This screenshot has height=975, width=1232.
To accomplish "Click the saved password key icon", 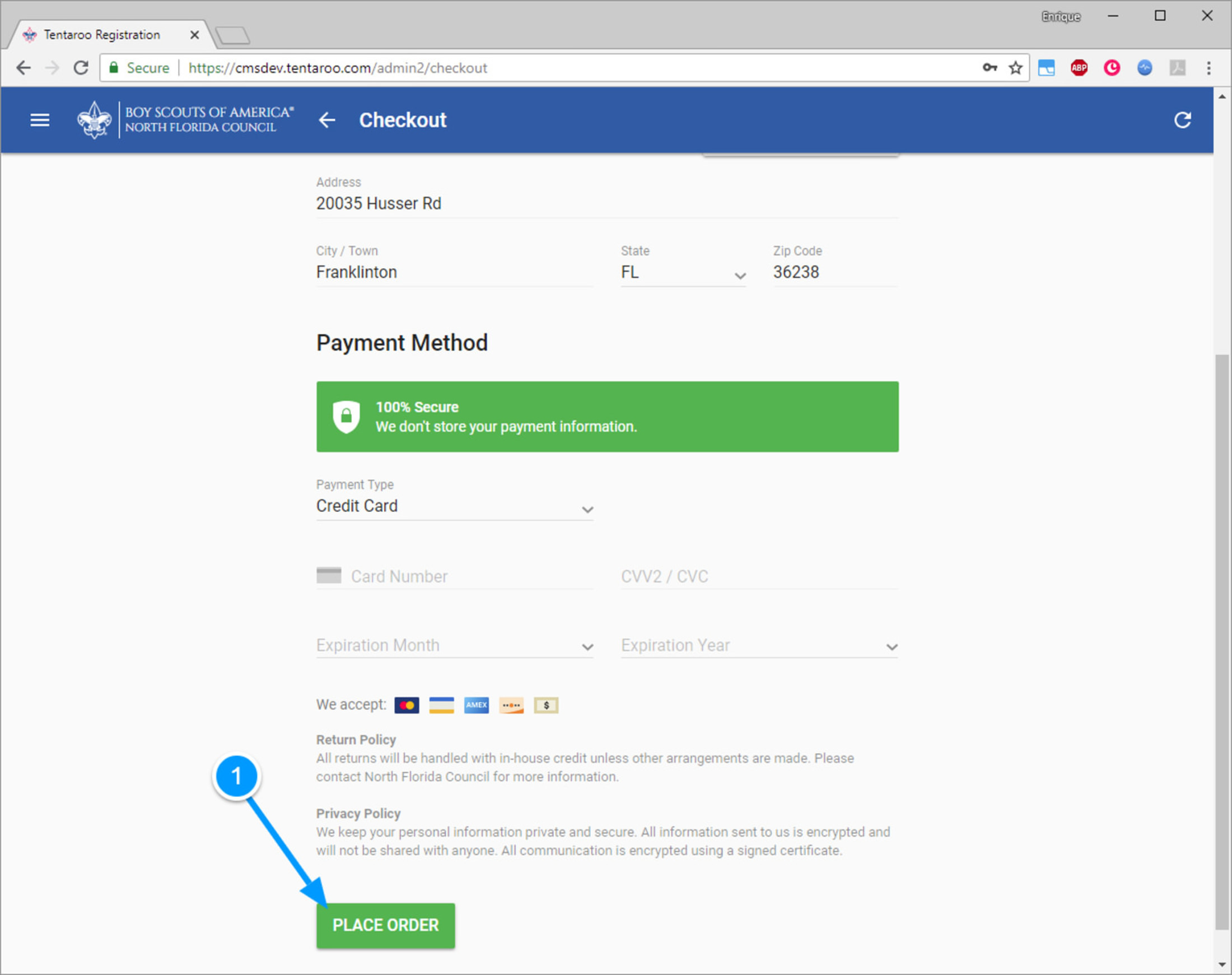I will (x=990, y=68).
